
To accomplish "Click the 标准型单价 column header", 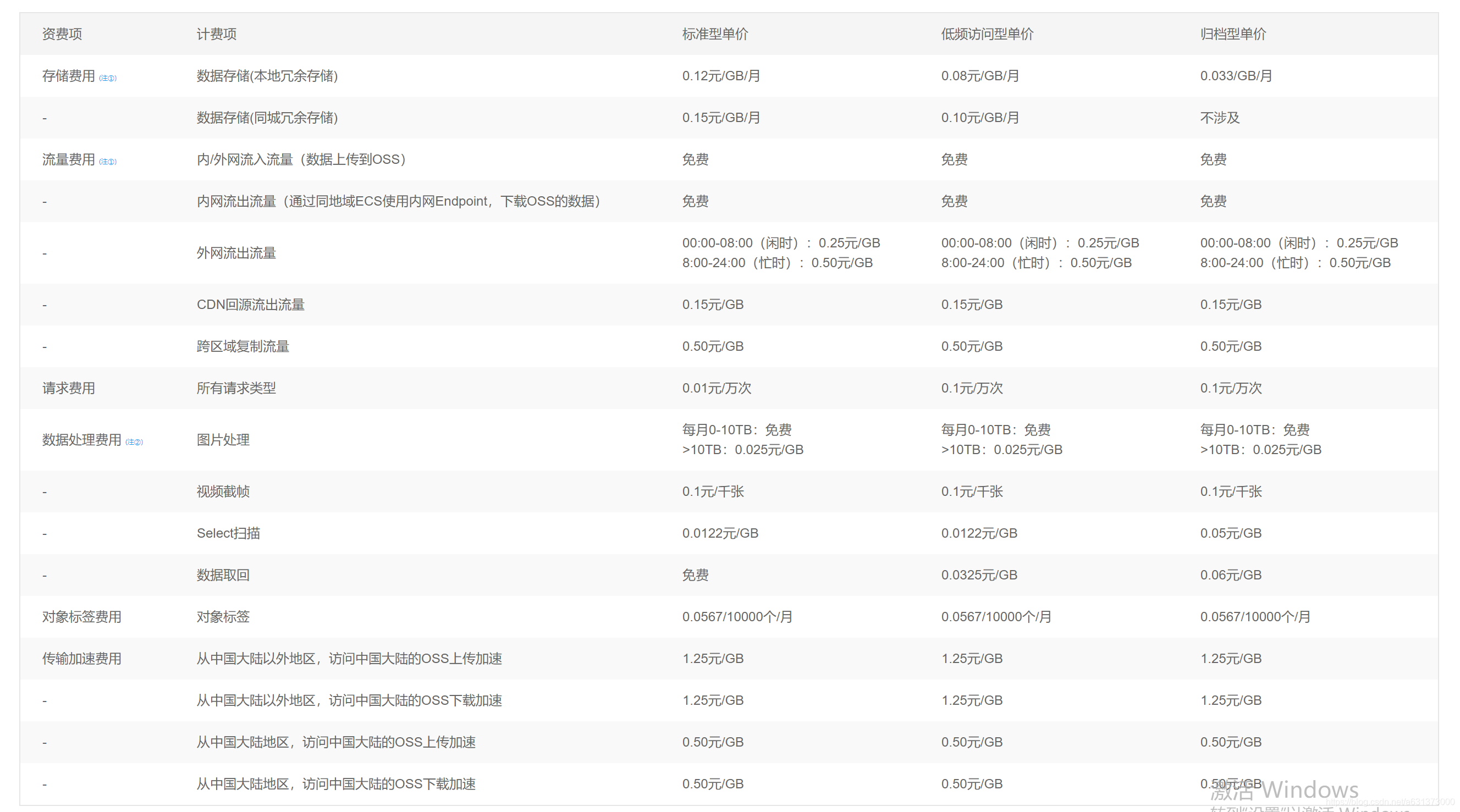I will tap(715, 34).
